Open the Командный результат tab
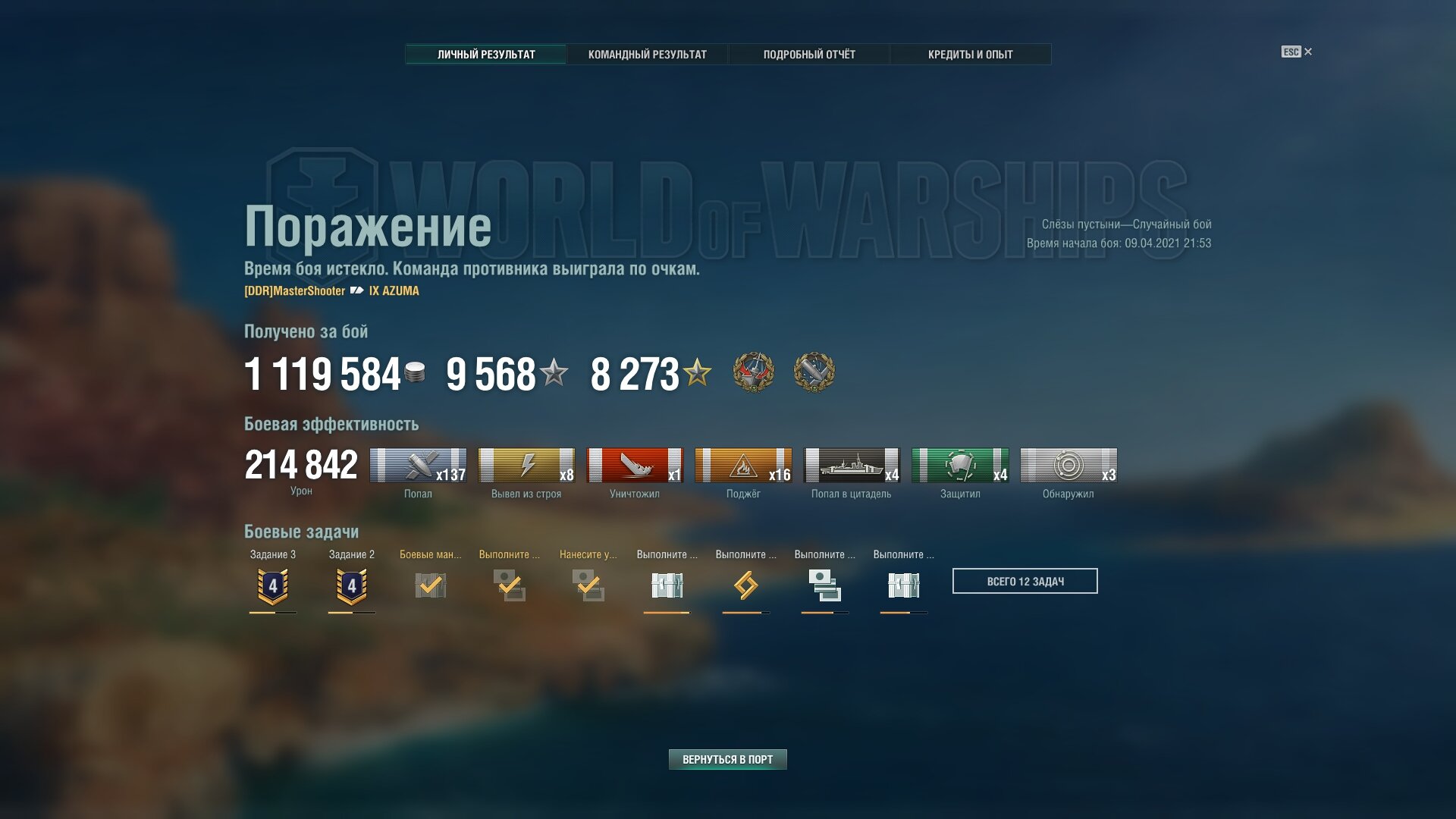This screenshot has width=1456, height=819. coord(647,55)
